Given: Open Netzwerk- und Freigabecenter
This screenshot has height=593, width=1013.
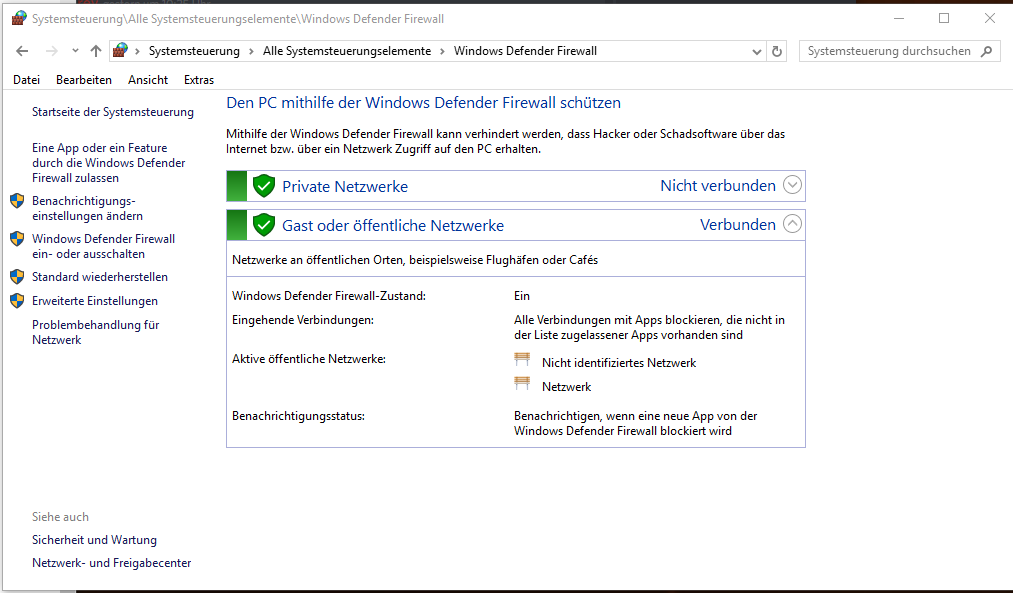Looking at the screenshot, I should (x=111, y=562).
